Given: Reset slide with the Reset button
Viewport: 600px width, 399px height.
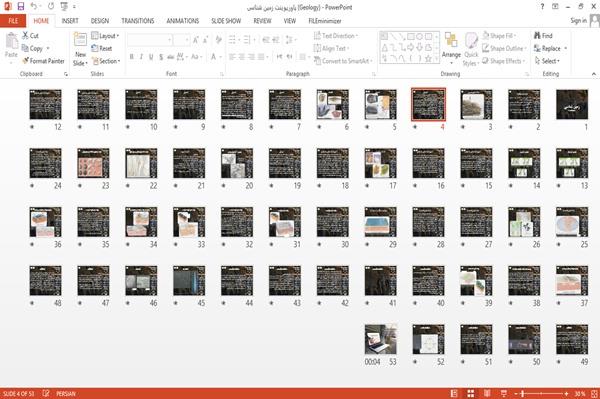Looking at the screenshot, I should coord(102,48).
